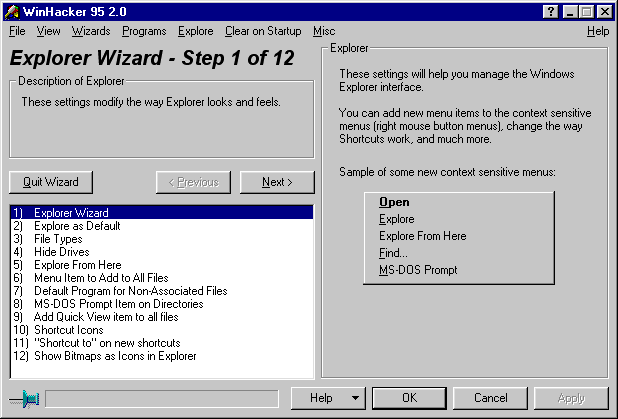Select '10) Shortcut Icons' list row
The width and height of the screenshot is (618, 419).
(162, 330)
